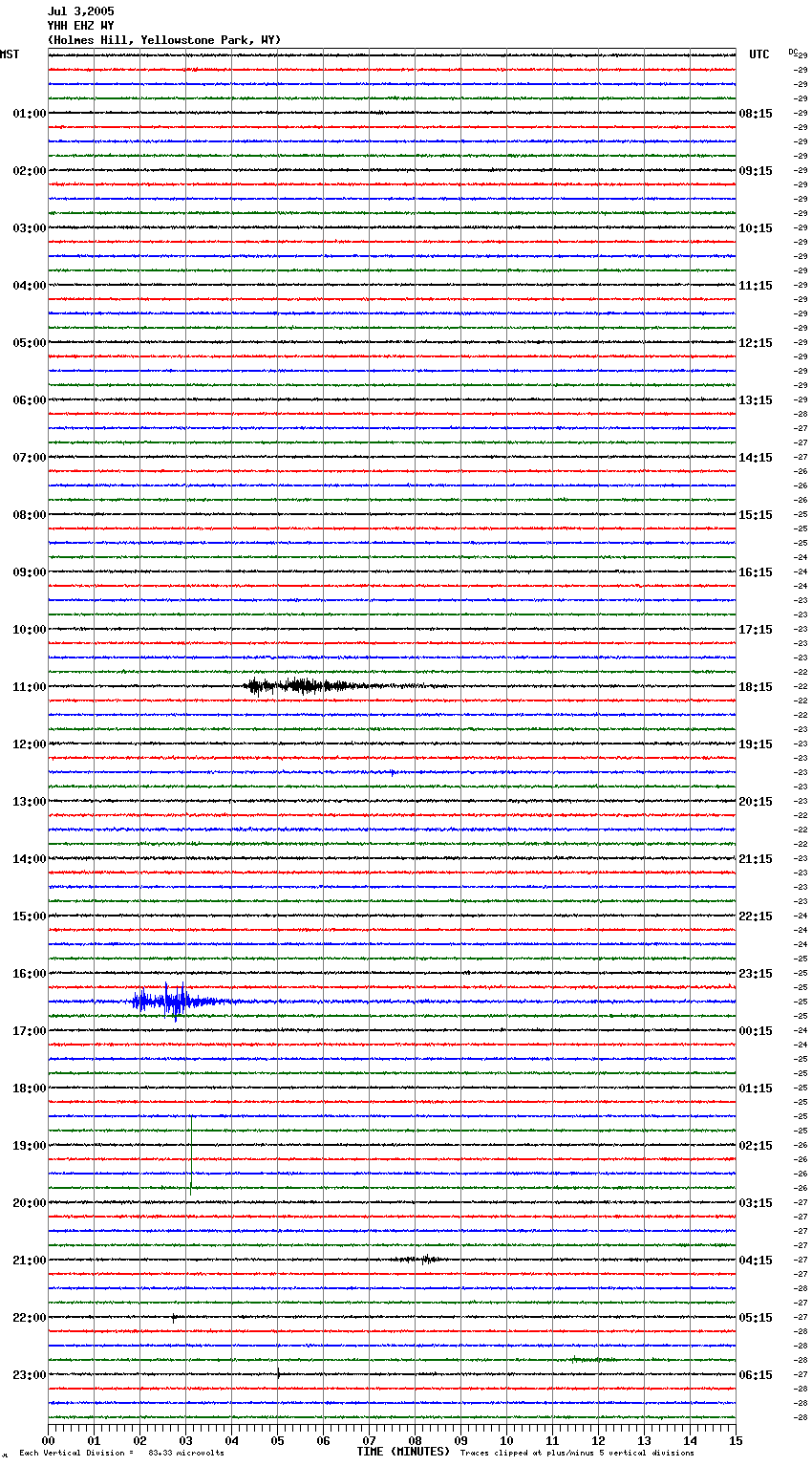
Task: Click the 20:15 UTC time label
Action: tap(756, 802)
